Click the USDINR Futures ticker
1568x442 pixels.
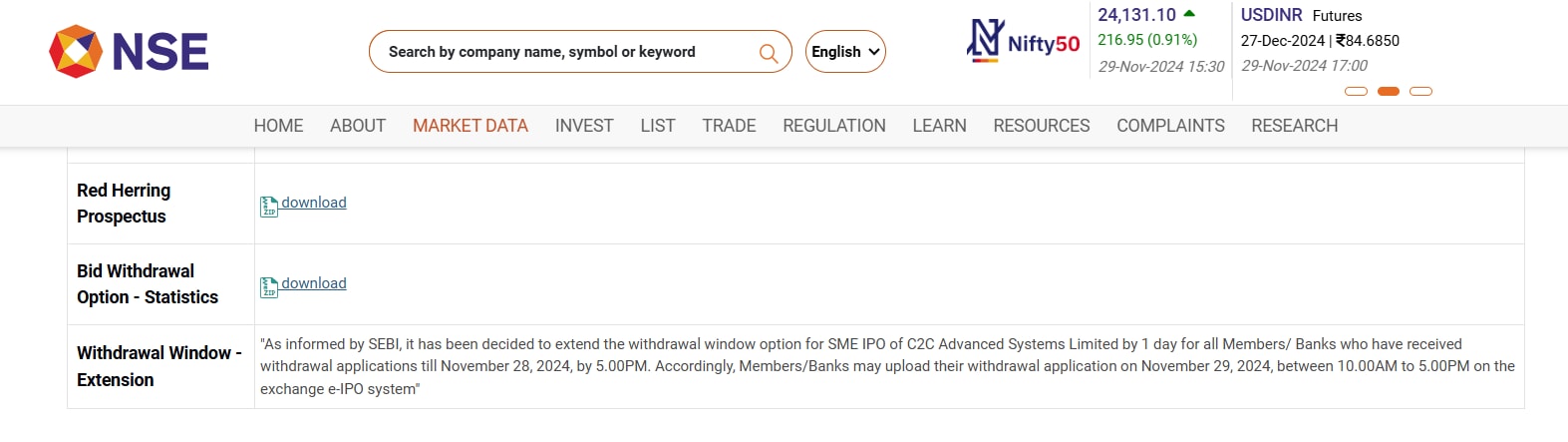pyautogui.click(x=1301, y=16)
